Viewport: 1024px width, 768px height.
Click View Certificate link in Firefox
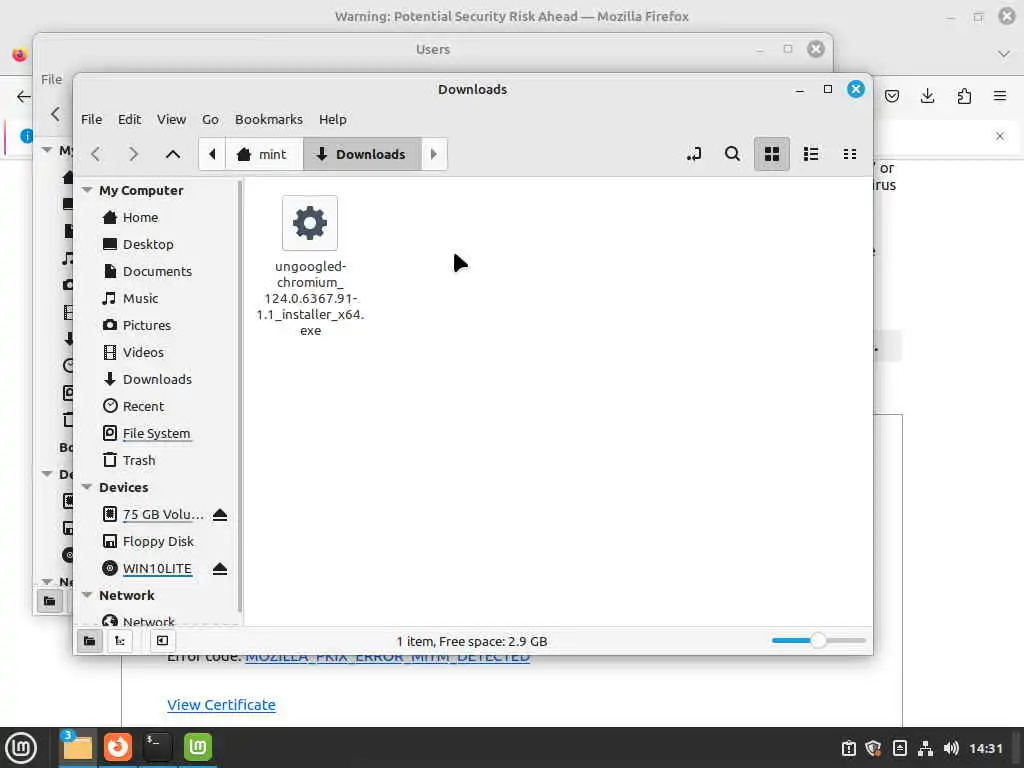221,705
